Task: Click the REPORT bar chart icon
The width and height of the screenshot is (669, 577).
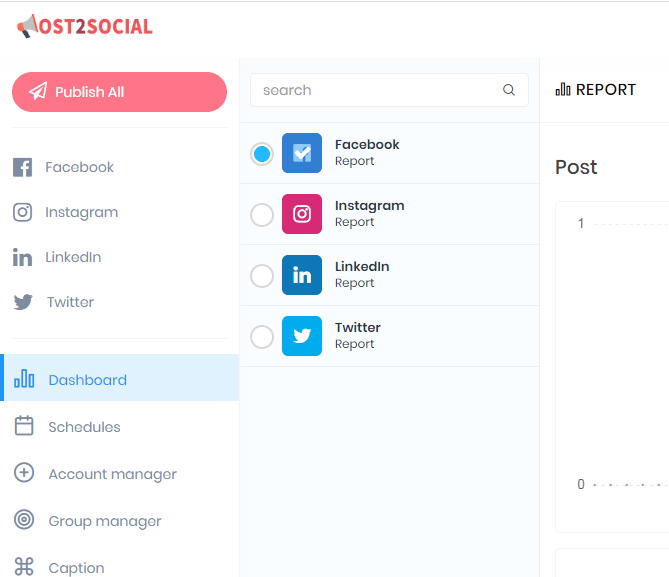Action: pyautogui.click(x=563, y=90)
